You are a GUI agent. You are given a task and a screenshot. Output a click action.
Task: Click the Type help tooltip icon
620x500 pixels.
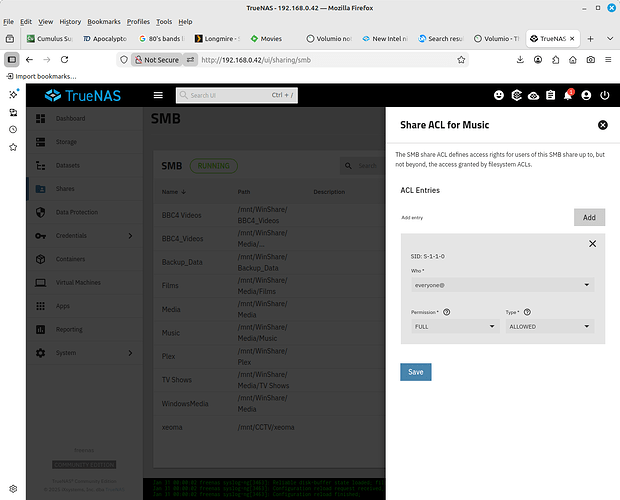click(x=527, y=312)
